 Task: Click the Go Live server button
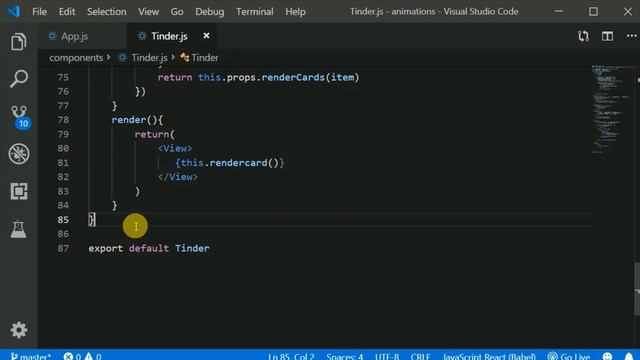[x=569, y=356]
